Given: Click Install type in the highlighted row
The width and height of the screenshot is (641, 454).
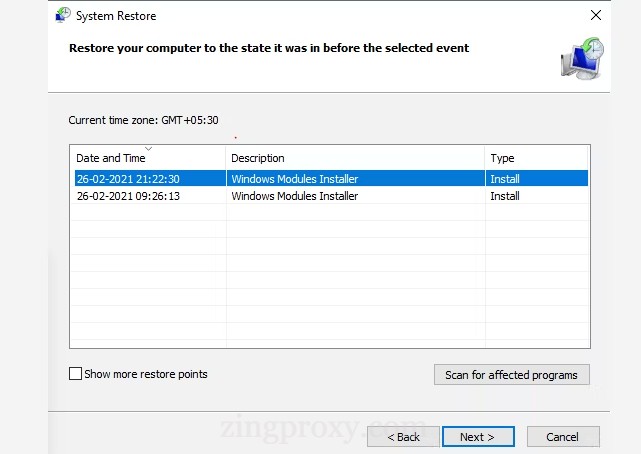Looking at the screenshot, I should pyautogui.click(x=505, y=179).
